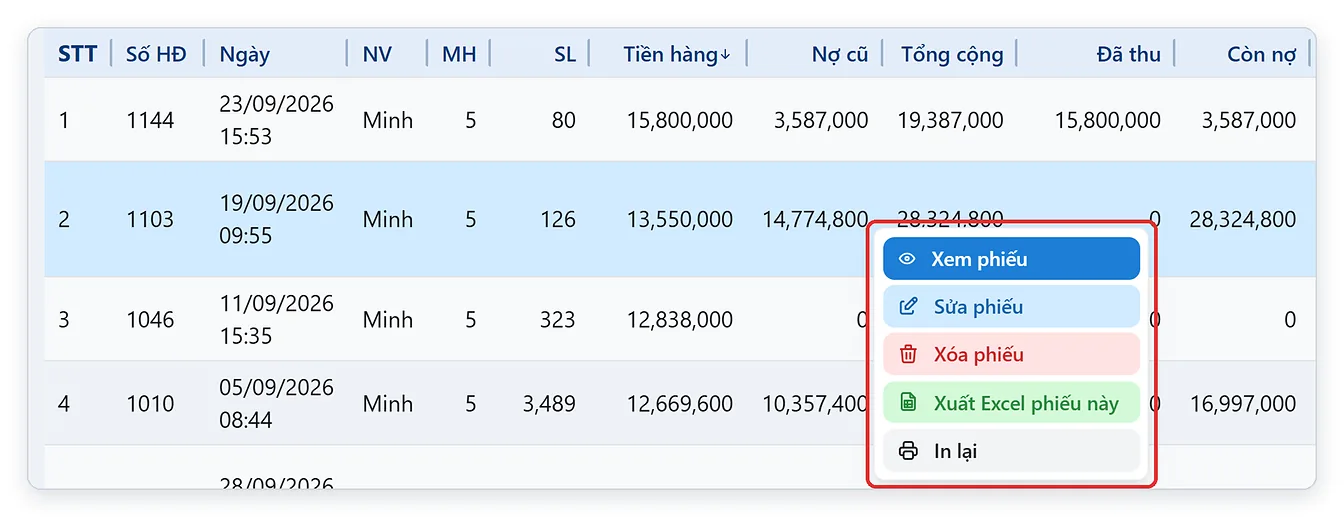Viewport: 1344px width, 517px height.
Task: Click the SL column header
Action: [x=565, y=54]
